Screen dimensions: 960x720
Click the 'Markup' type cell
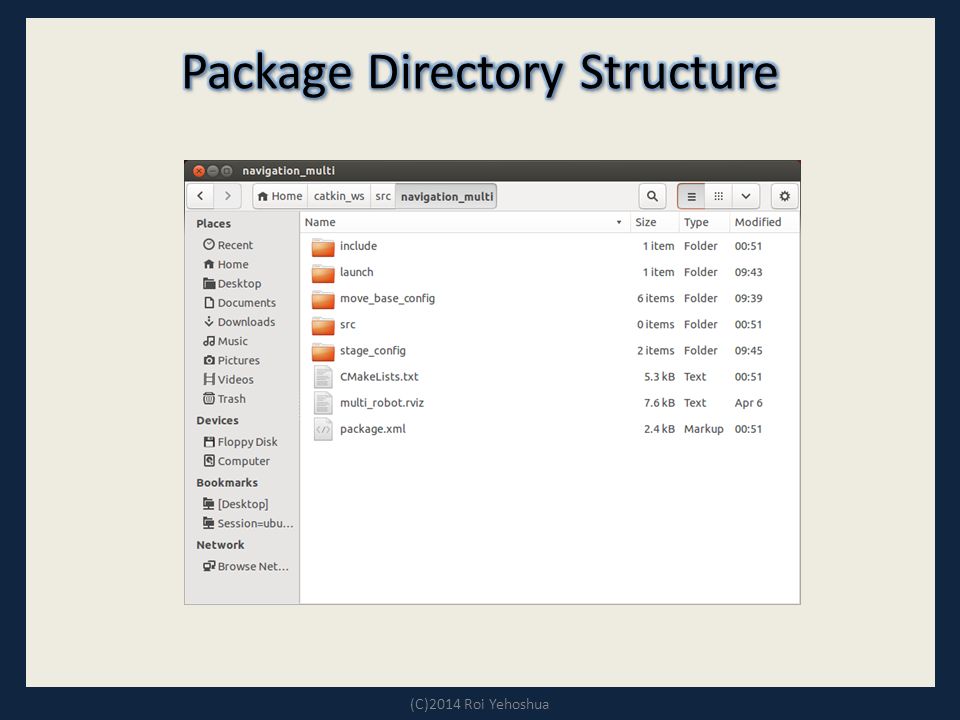703,429
